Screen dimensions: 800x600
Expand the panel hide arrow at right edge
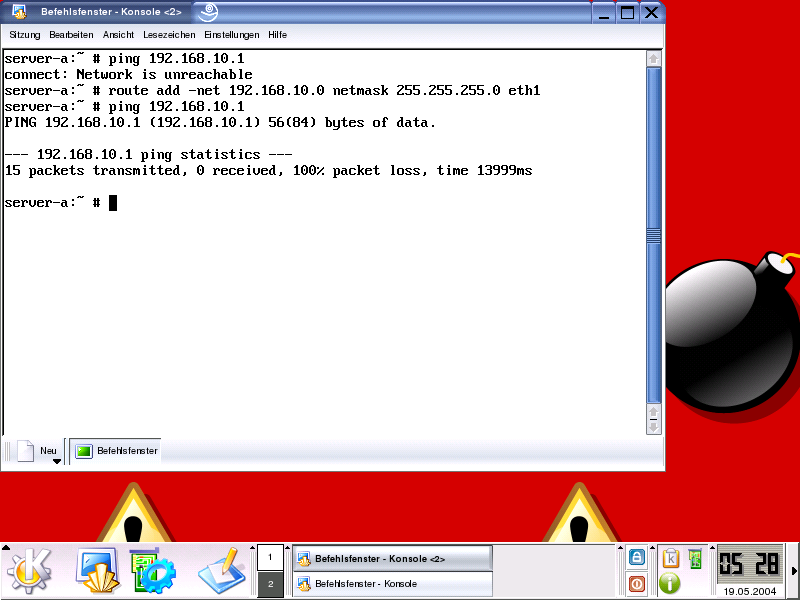[x=794, y=571]
